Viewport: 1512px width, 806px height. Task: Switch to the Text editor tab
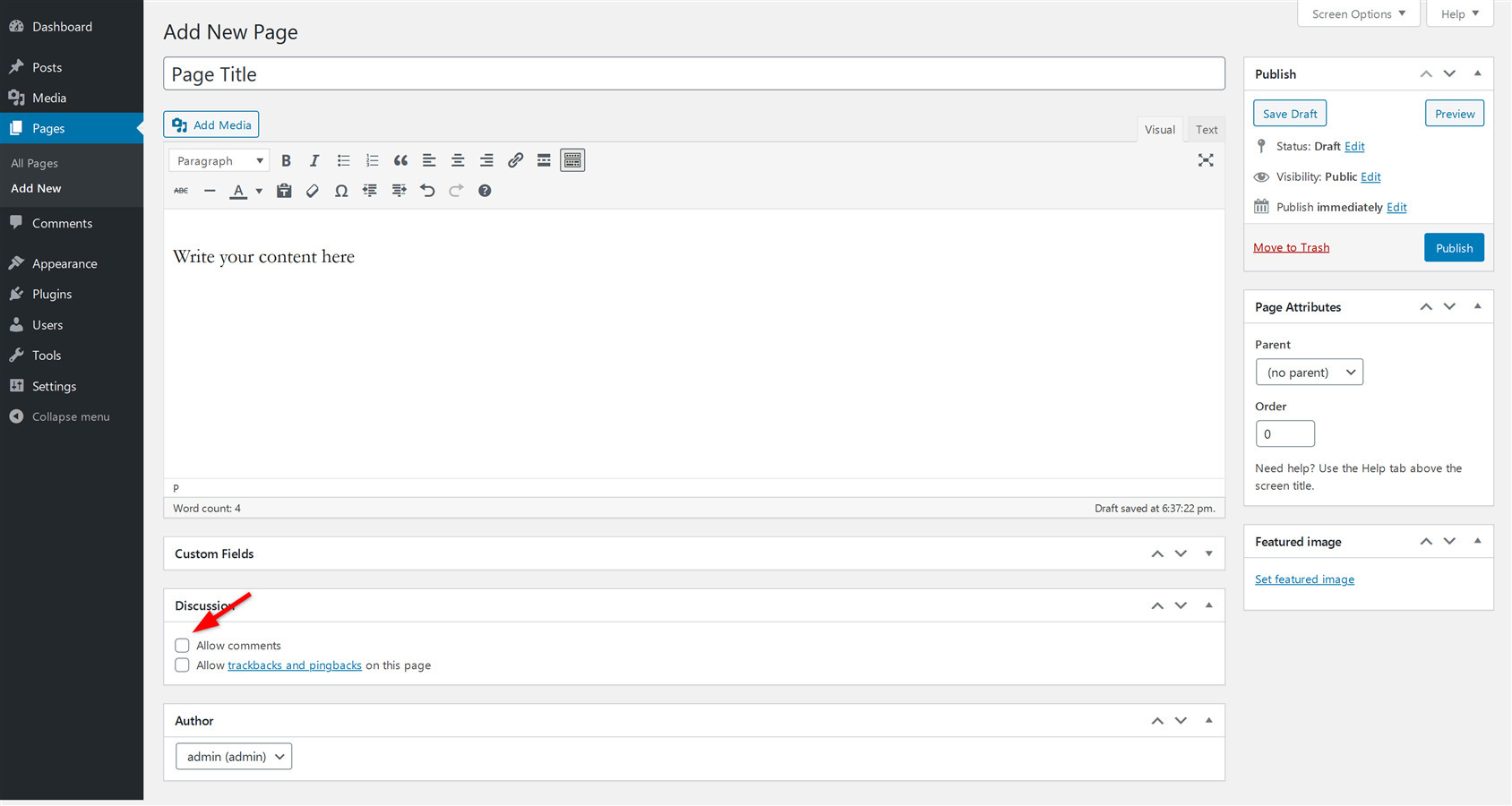[1206, 129]
